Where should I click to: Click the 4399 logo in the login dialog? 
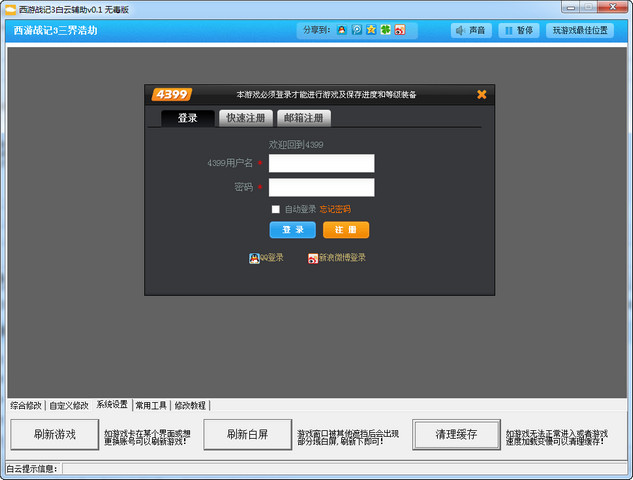tap(171, 94)
